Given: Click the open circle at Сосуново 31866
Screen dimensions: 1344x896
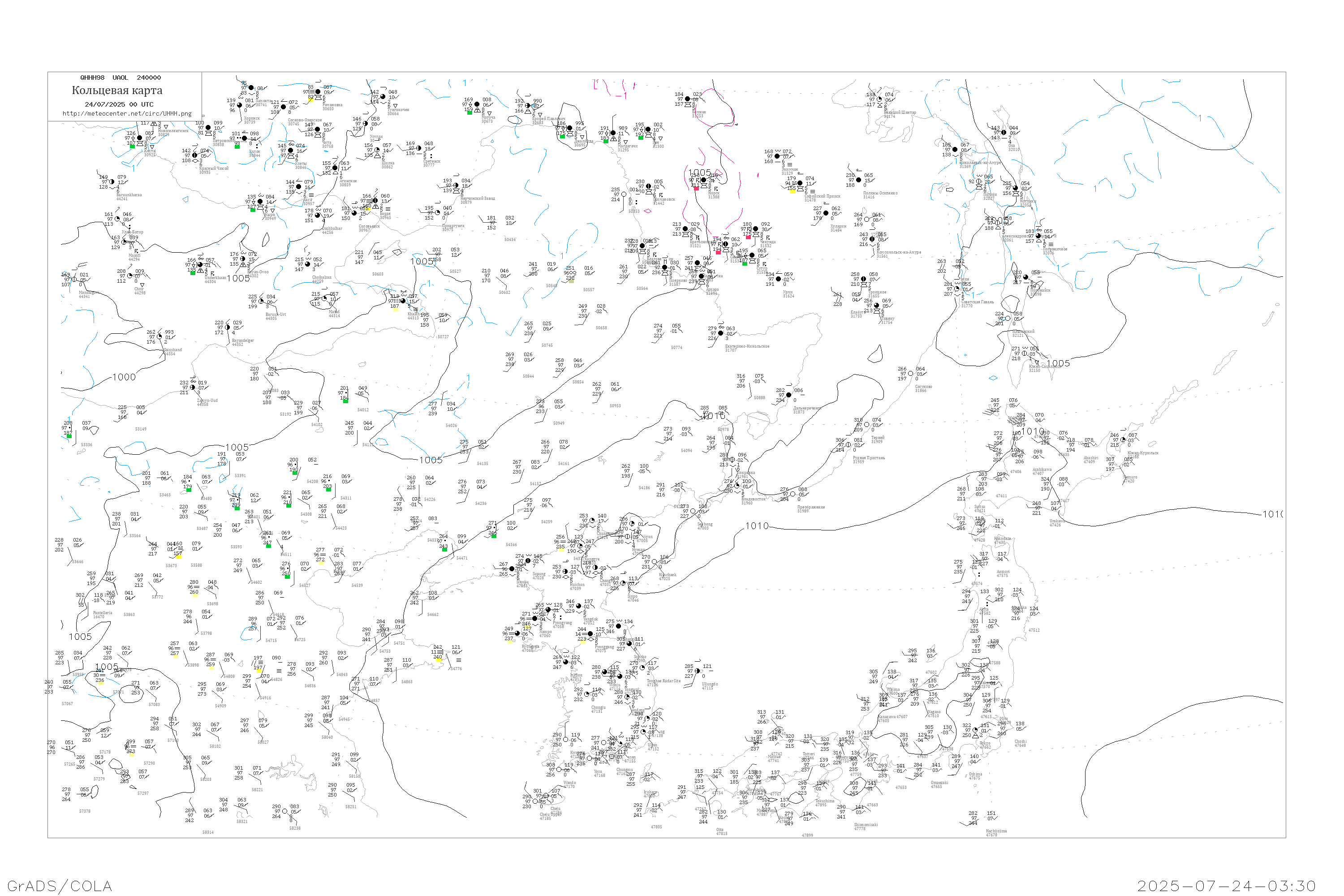Looking at the screenshot, I should 910,374.
